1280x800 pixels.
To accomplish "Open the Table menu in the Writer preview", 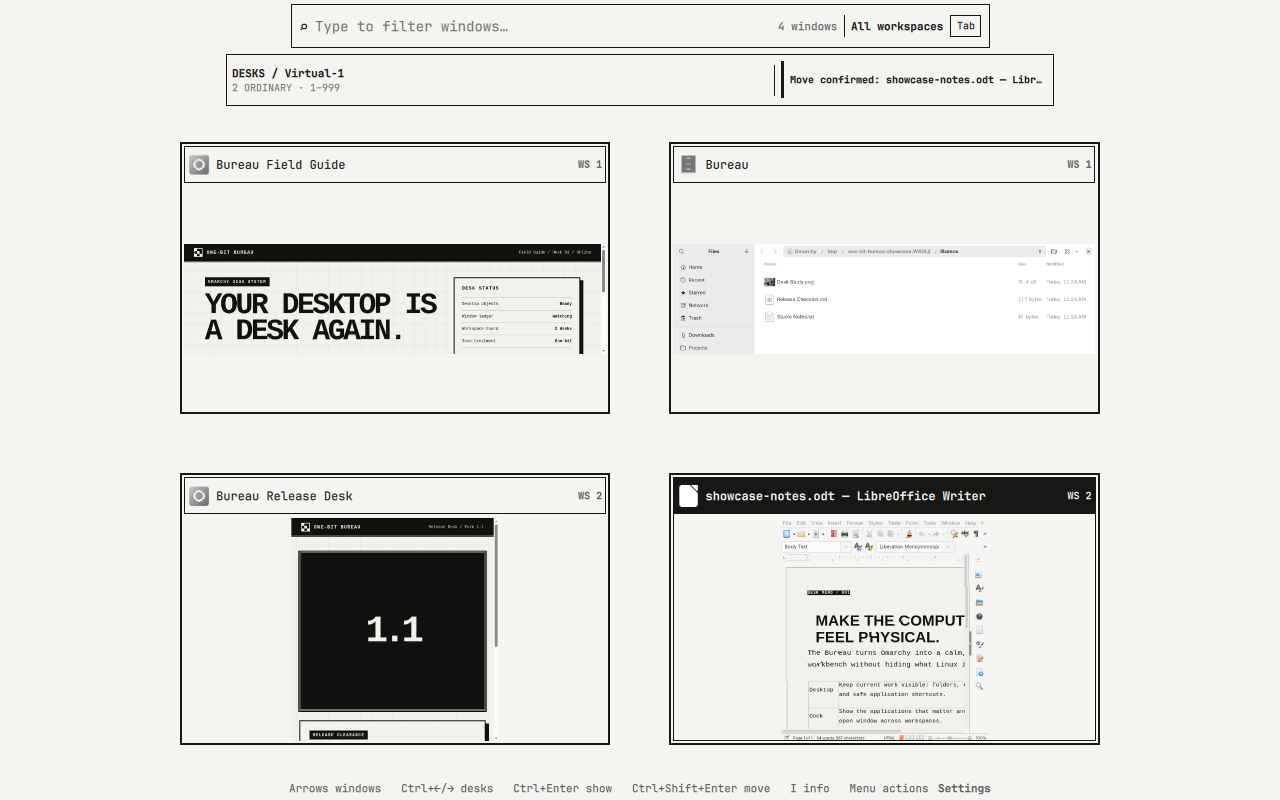I will coord(894,523).
